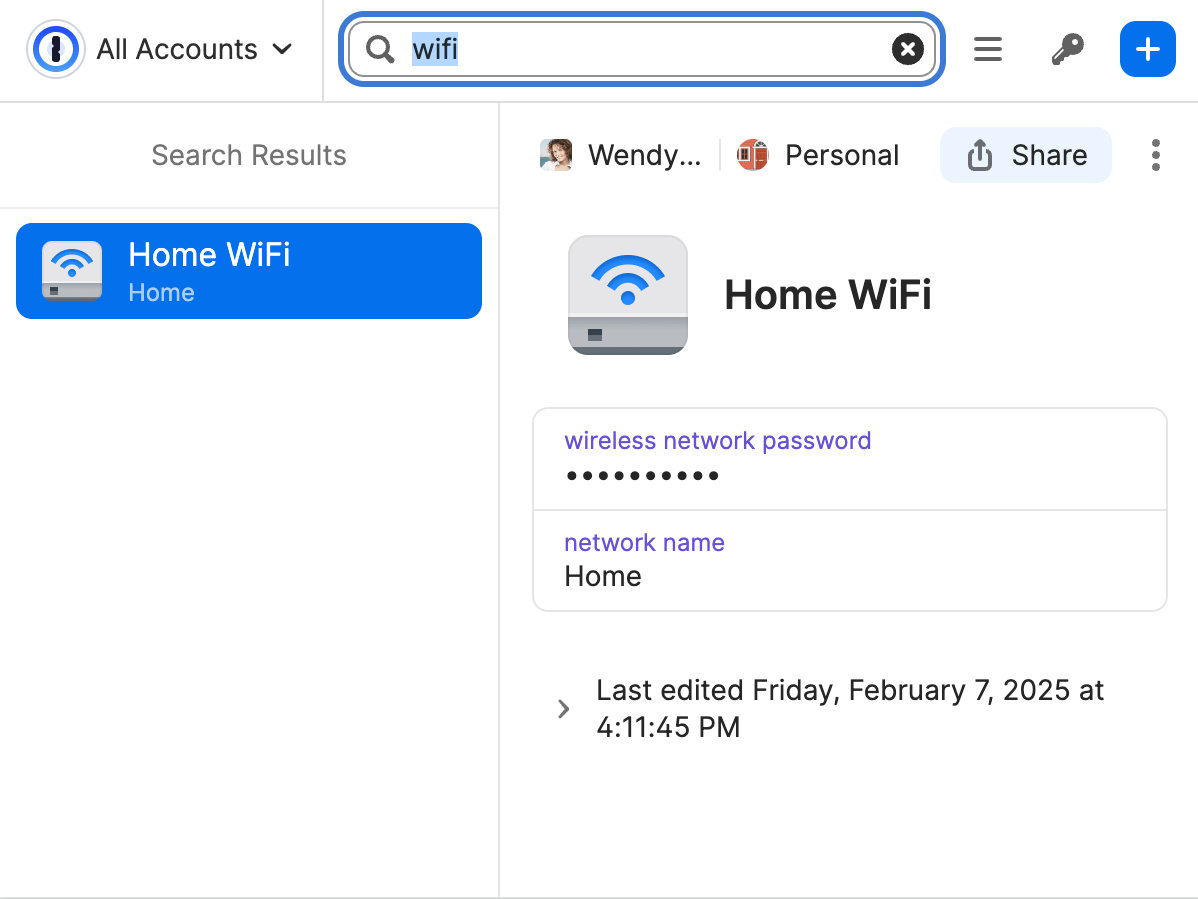Open the password generator key icon
1198x899 pixels.
(1067, 50)
